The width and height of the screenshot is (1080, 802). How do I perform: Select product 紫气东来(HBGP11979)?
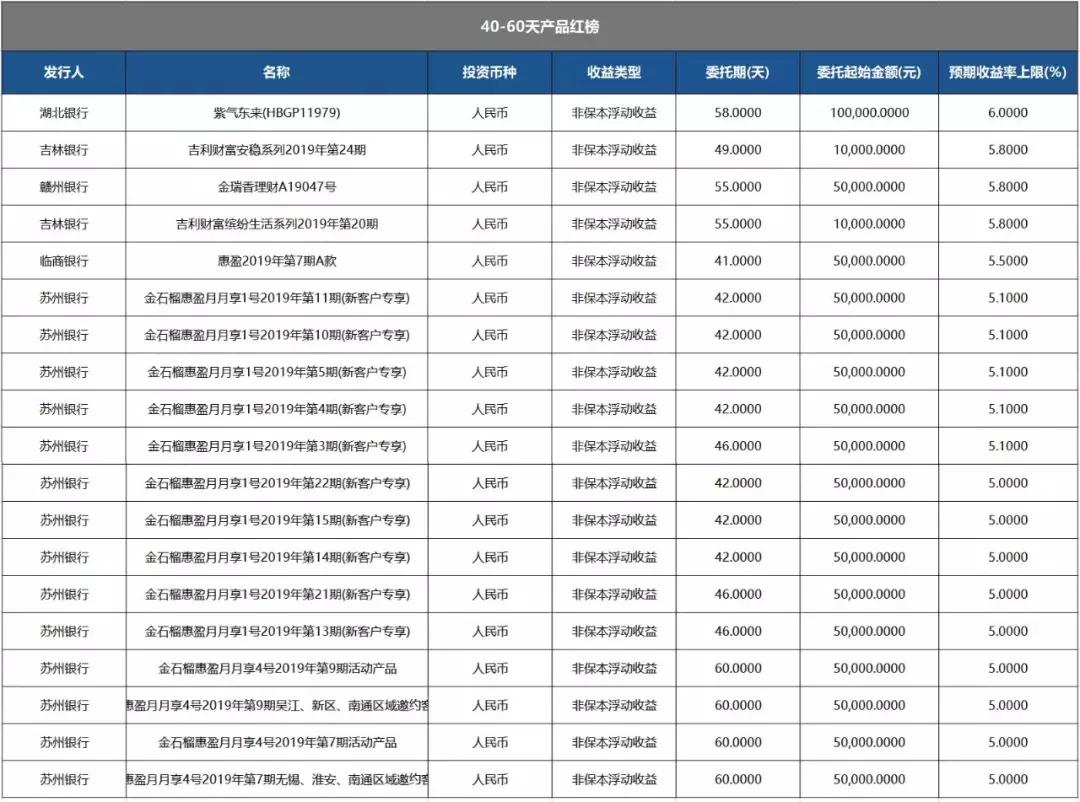(277, 113)
